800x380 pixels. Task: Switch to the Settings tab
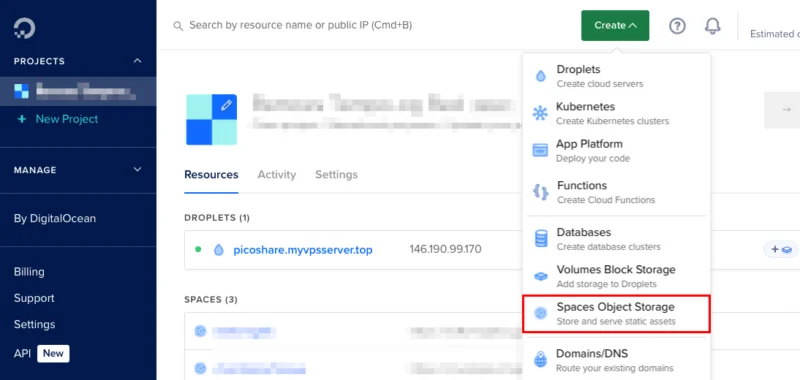[336, 174]
